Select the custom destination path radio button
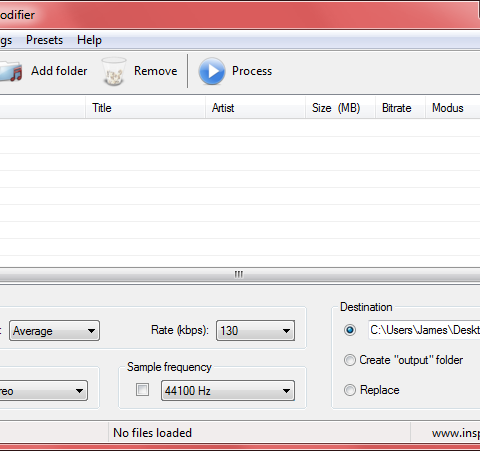 click(350, 330)
